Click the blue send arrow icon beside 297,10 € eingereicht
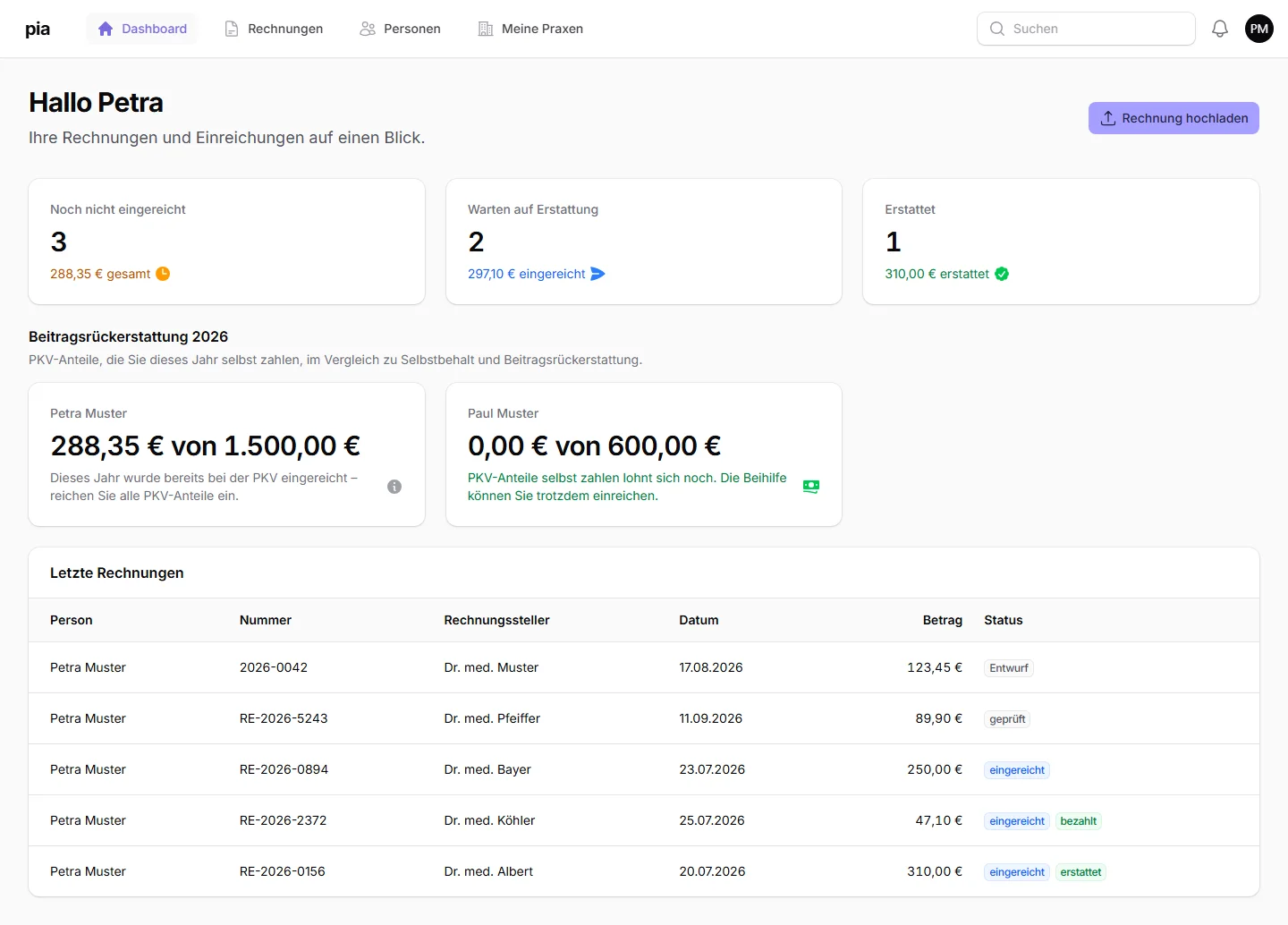 click(598, 274)
